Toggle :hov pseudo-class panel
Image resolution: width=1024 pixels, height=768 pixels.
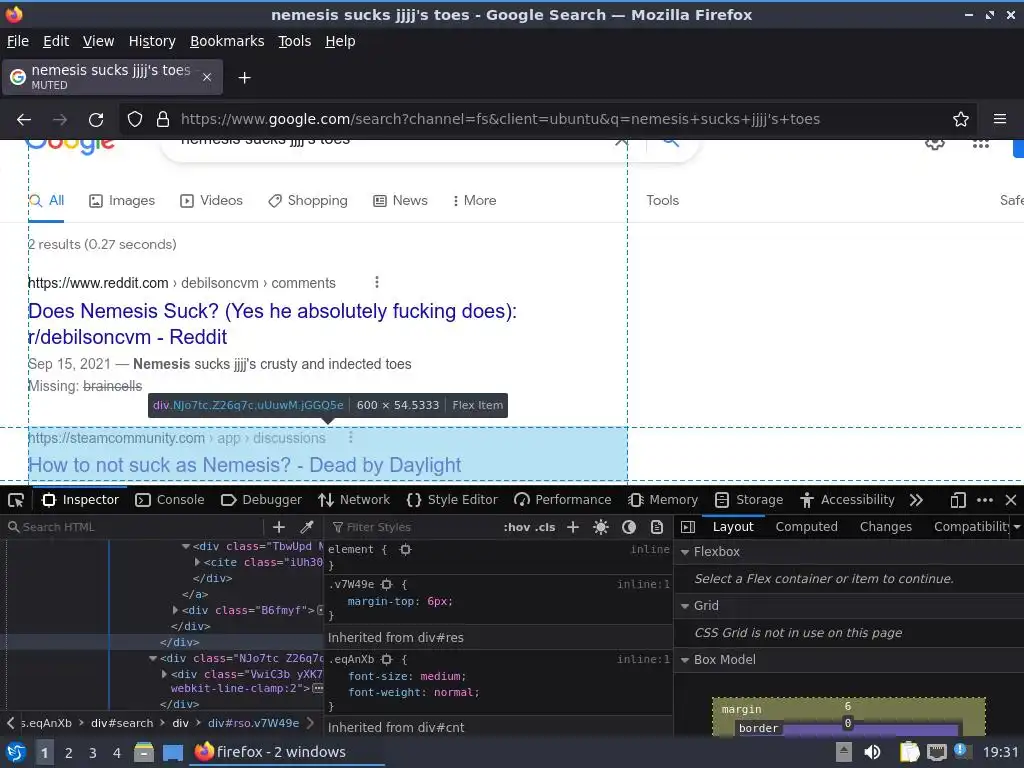[517, 527]
